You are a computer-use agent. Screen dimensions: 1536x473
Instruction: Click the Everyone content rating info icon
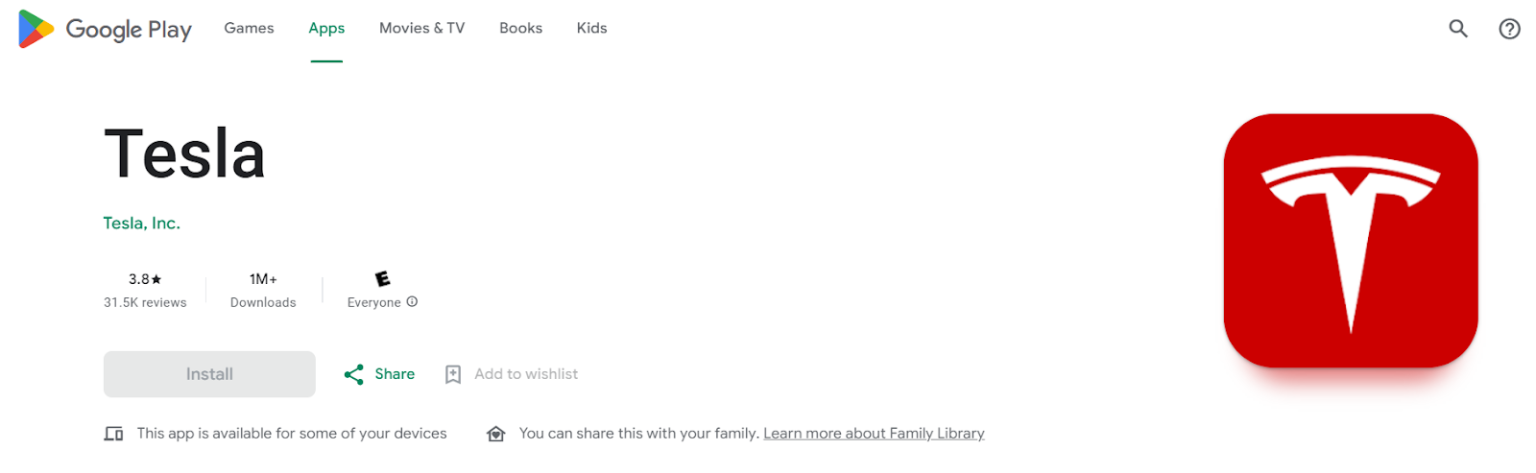click(x=412, y=302)
